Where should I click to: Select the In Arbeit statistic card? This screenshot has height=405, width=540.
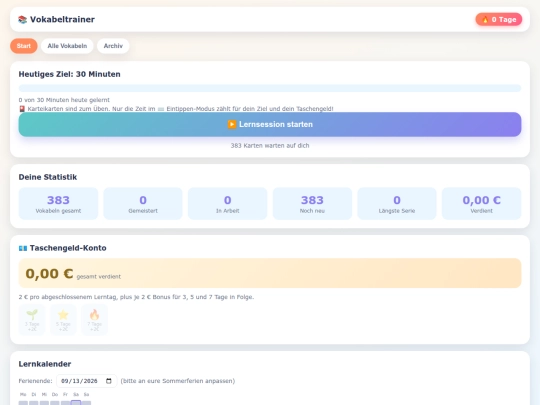tap(227, 204)
